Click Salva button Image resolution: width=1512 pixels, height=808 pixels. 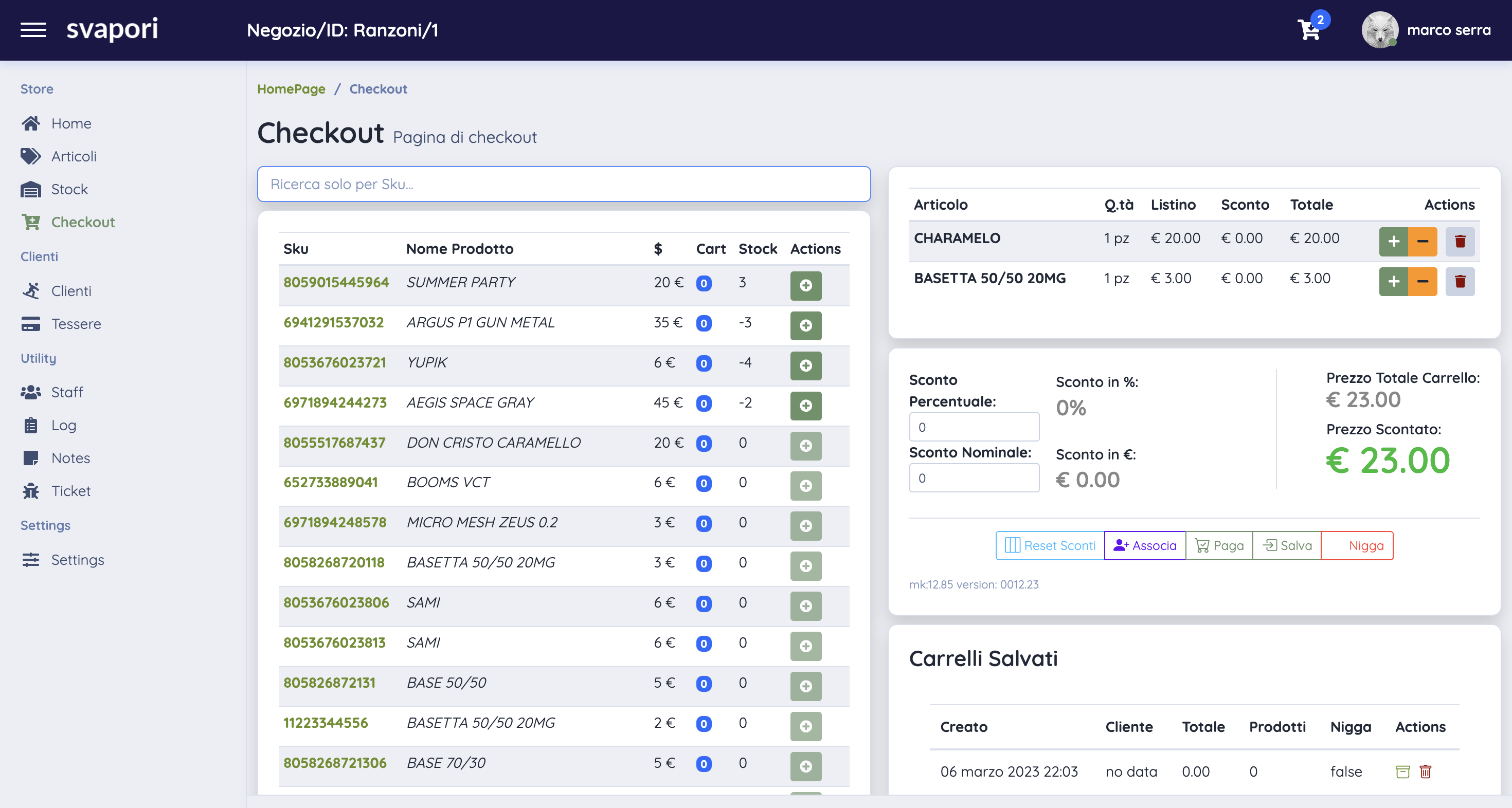pyautogui.click(x=1287, y=546)
